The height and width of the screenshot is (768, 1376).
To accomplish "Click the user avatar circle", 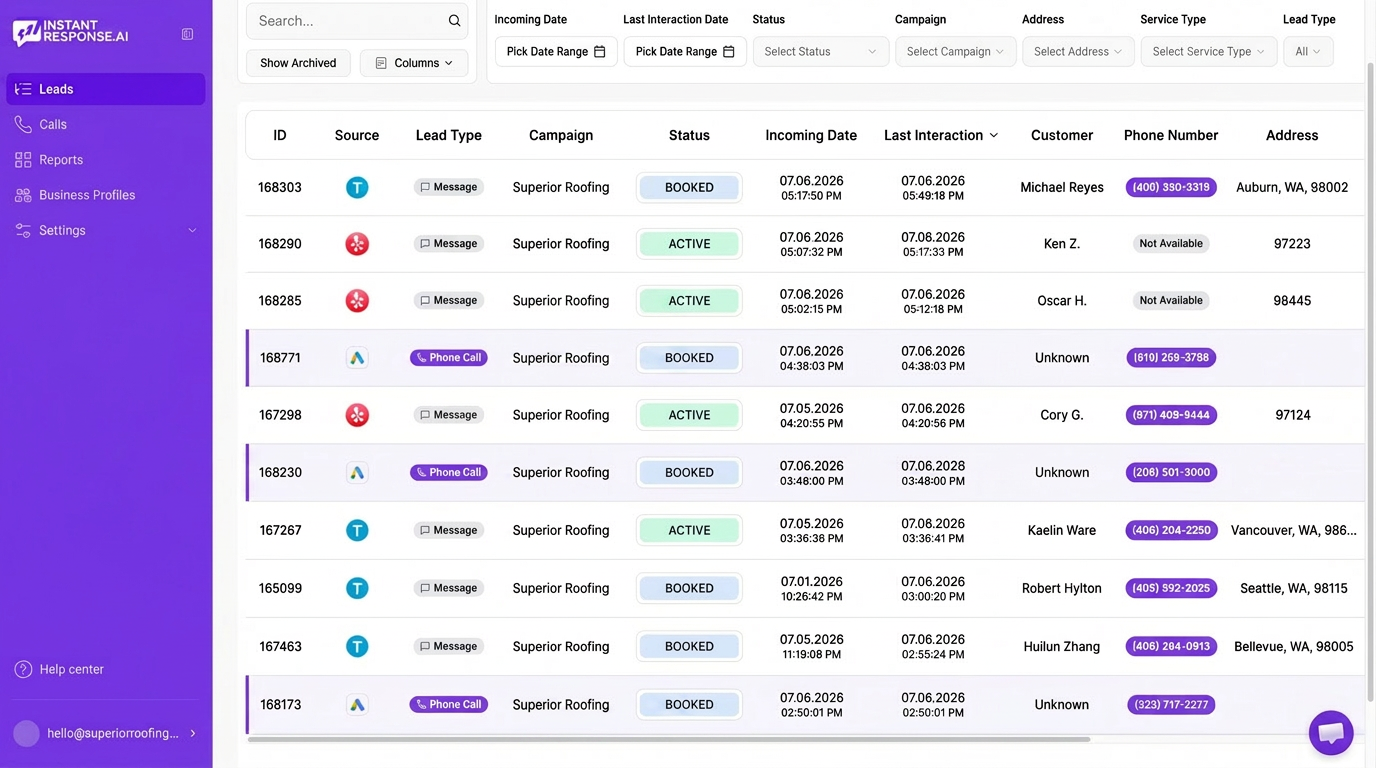I will pyautogui.click(x=26, y=733).
